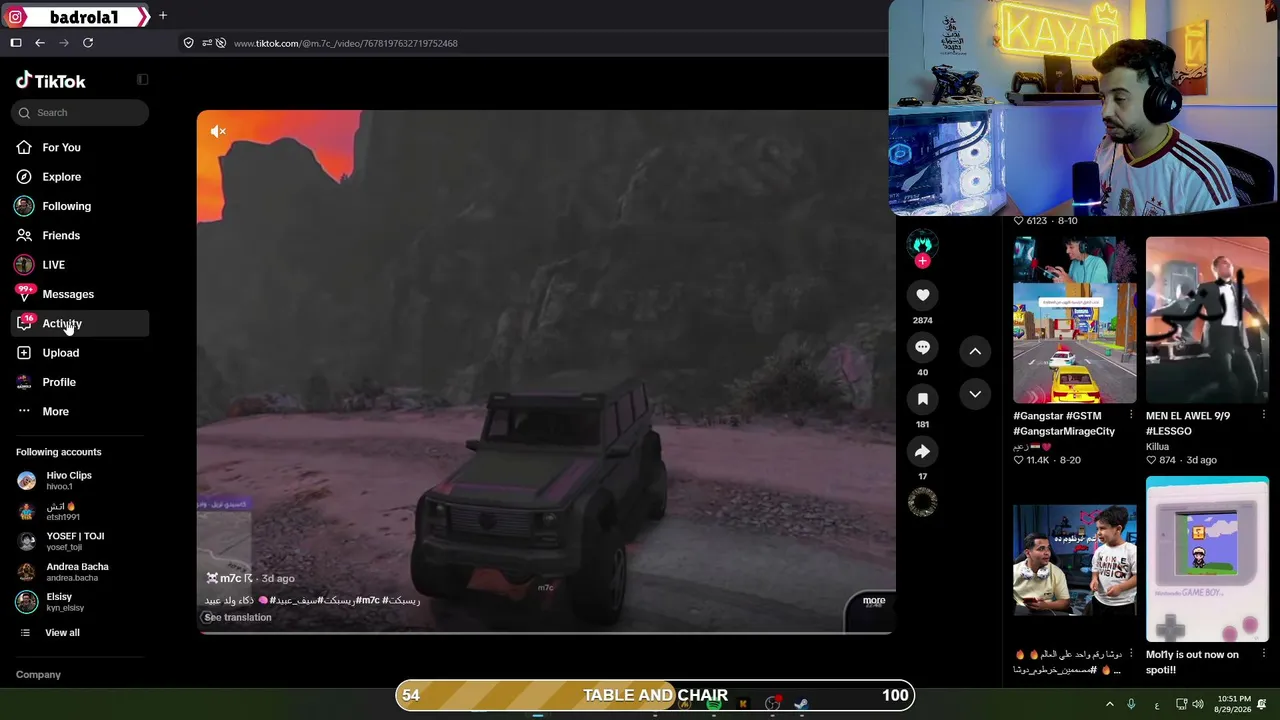Open the etsh1991 following account
The image size is (1280, 720).
80,511
